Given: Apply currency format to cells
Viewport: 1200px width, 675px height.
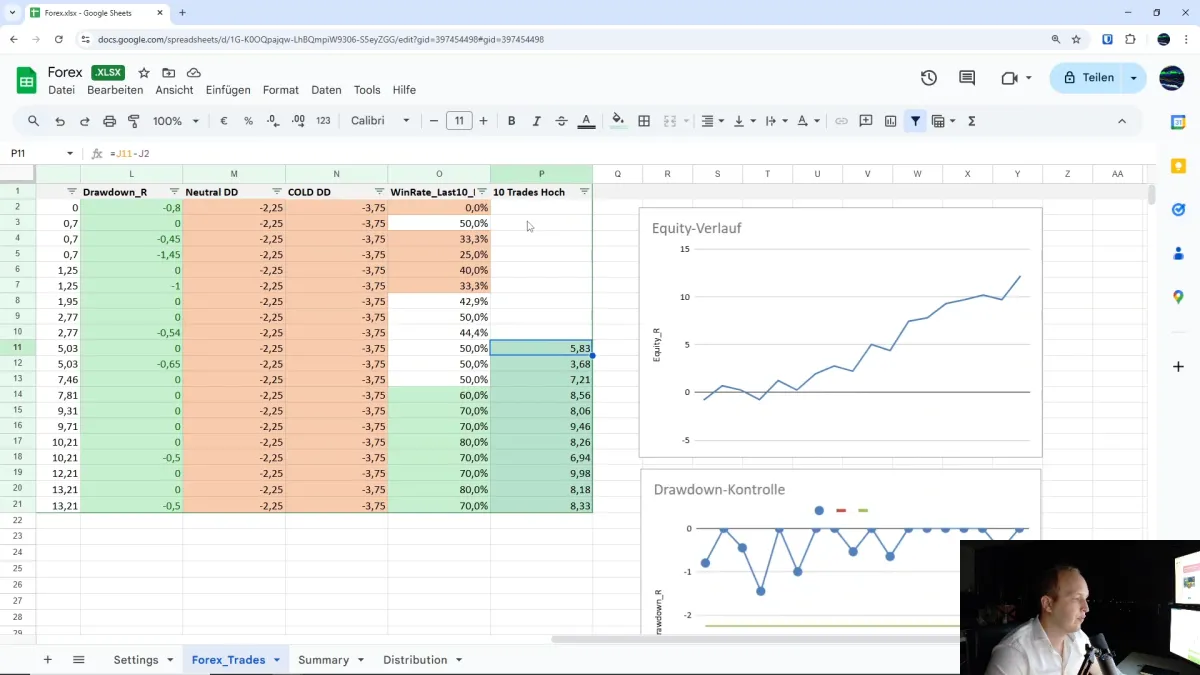Looking at the screenshot, I should (x=223, y=120).
